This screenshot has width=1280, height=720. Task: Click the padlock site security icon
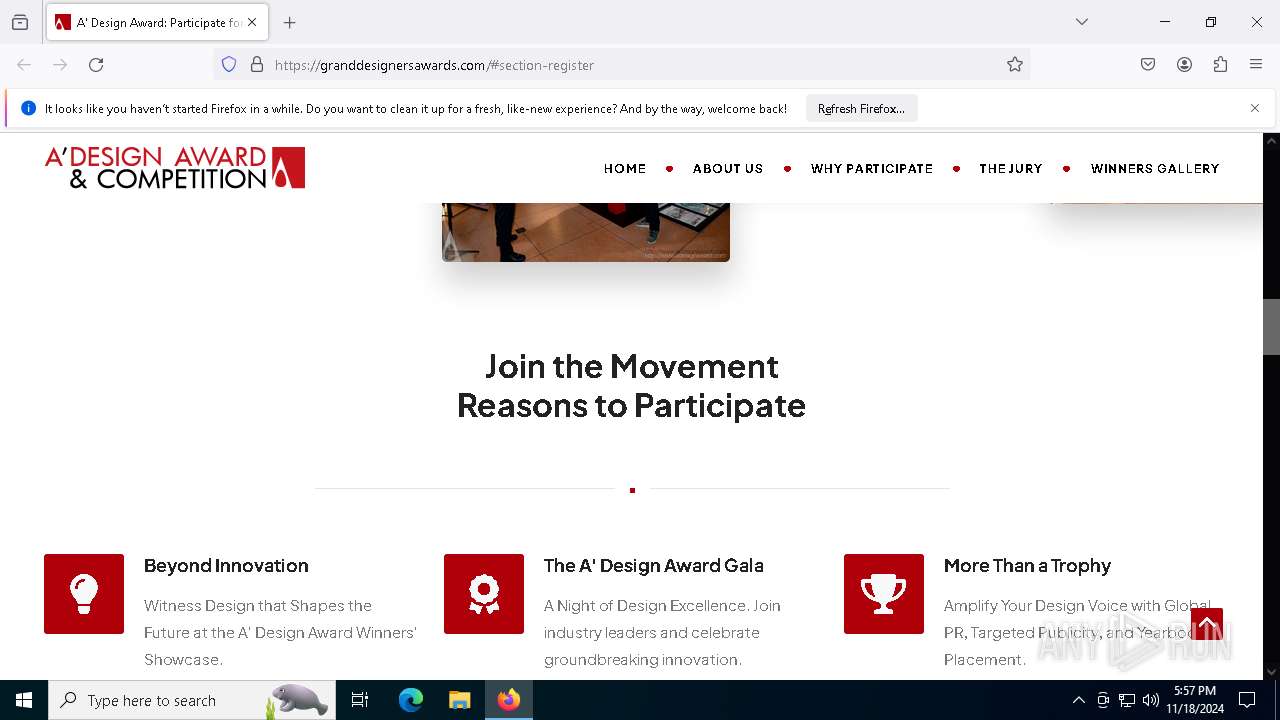257,65
